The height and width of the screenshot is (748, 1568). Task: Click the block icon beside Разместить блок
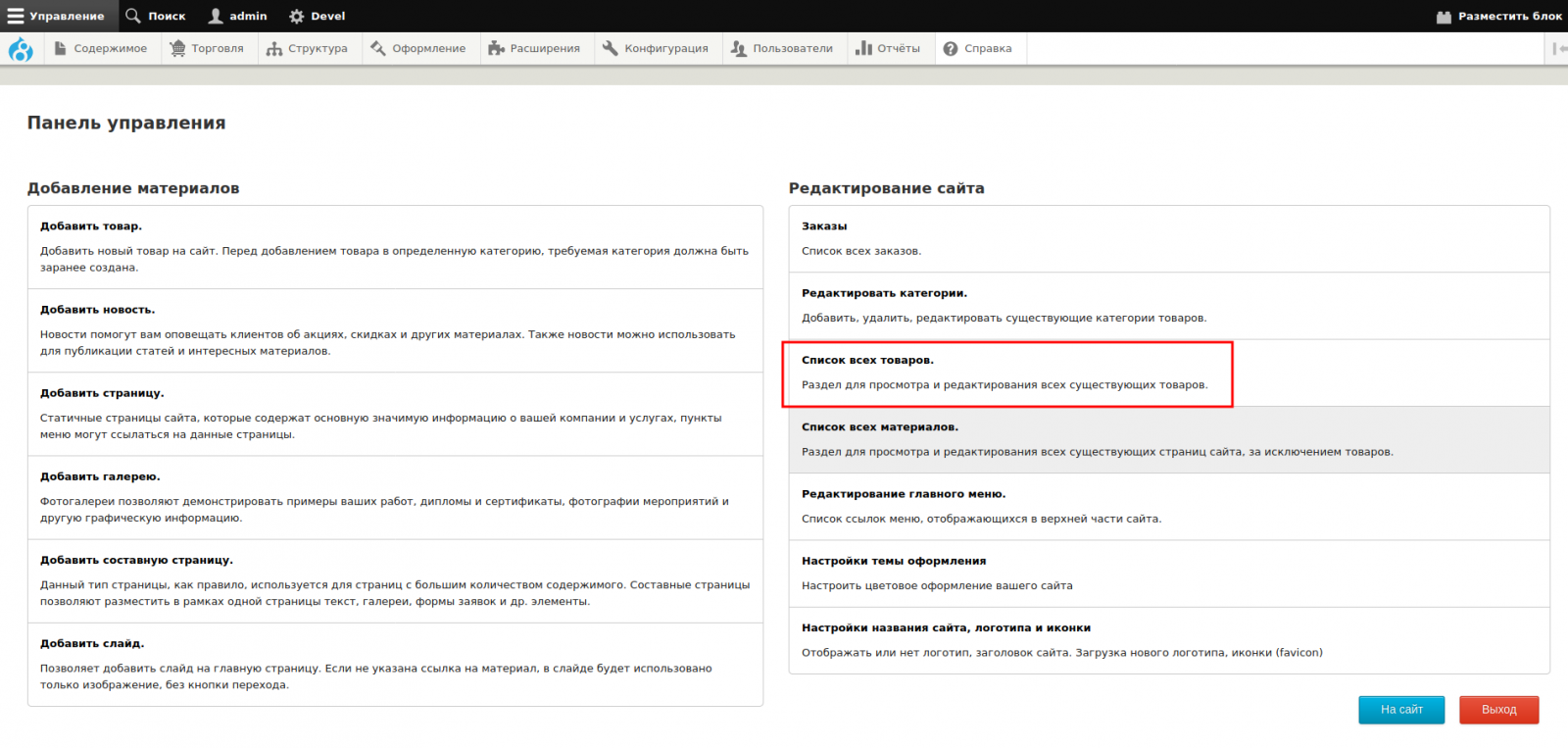point(1444,17)
